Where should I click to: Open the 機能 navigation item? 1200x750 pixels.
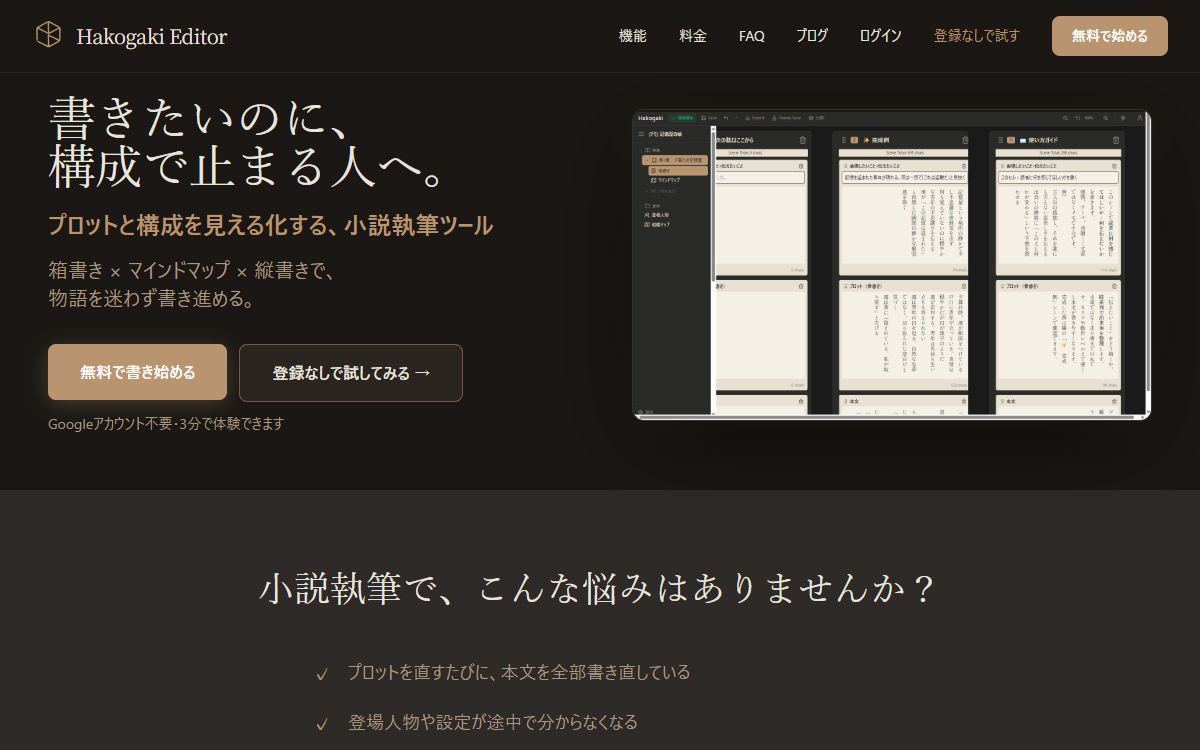632,36
